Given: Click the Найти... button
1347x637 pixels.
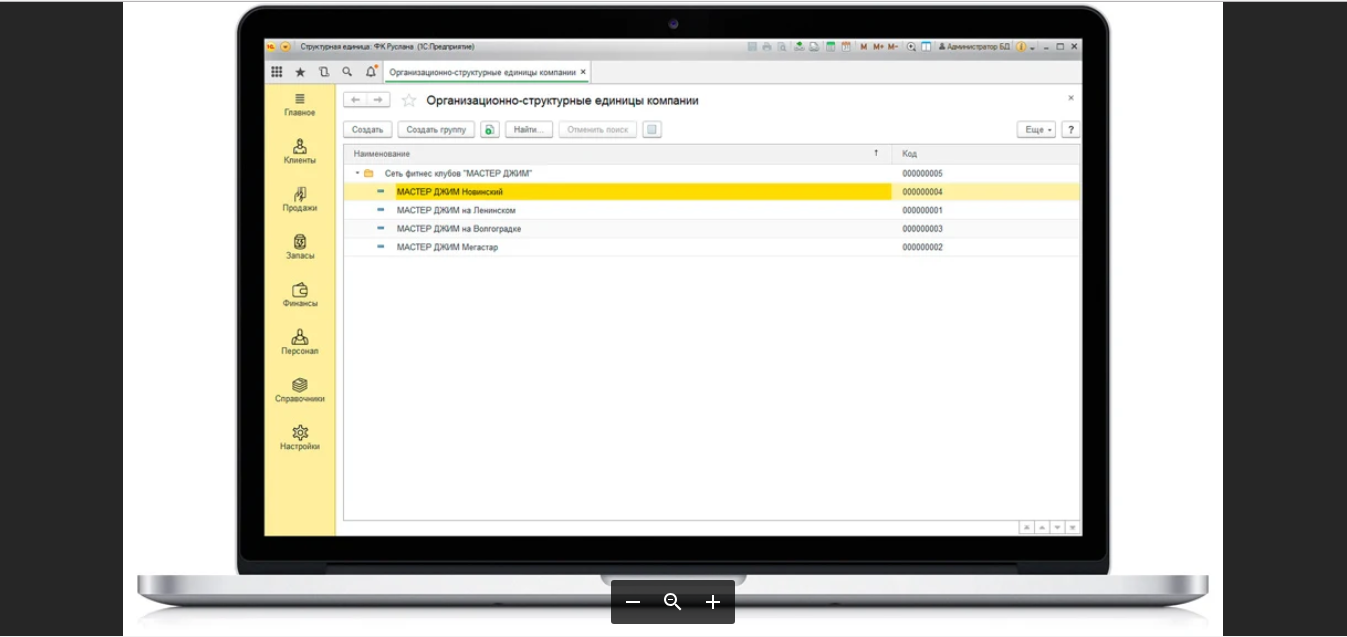Looking at the screenshot, I should click(529, 130).
